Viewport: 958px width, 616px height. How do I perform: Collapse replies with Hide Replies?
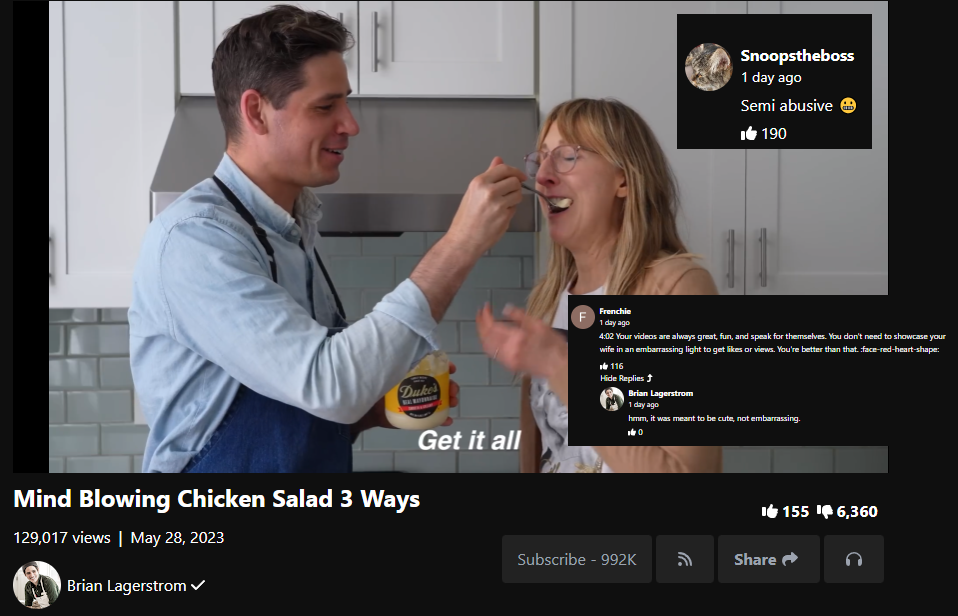pos(626,378)
